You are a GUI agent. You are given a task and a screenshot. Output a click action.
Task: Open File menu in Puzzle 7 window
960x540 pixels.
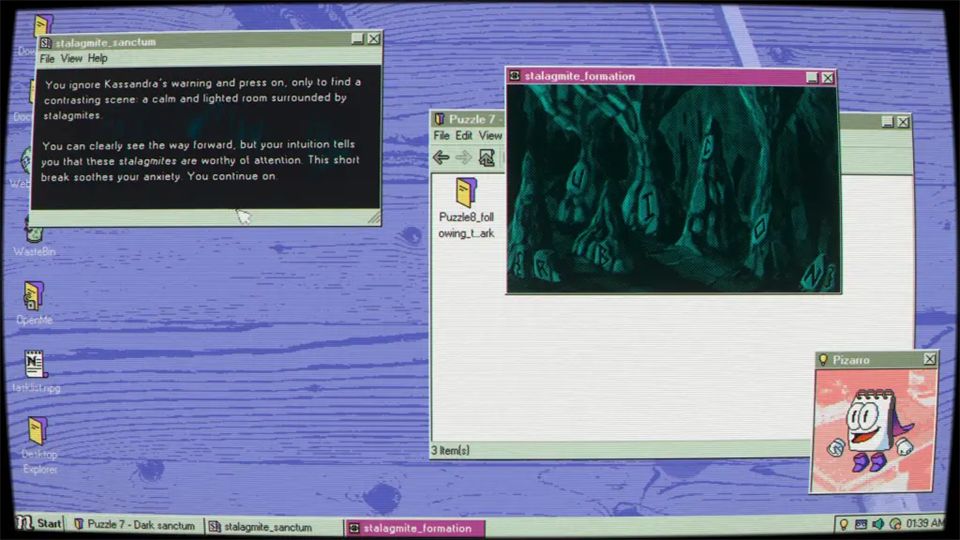[x=441, y=135]
